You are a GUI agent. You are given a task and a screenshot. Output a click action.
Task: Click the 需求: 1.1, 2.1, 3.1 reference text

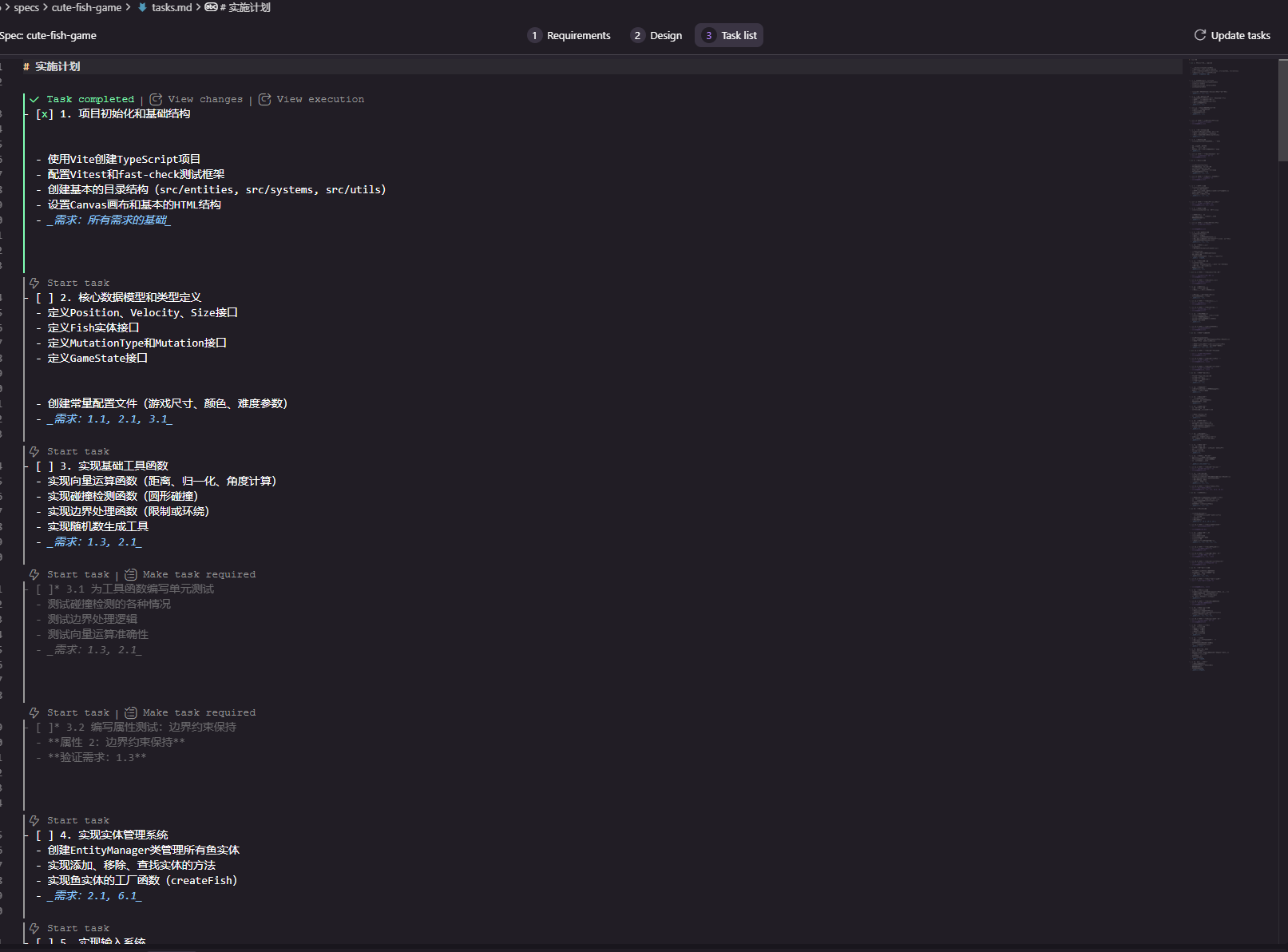[x=109, y=419]
